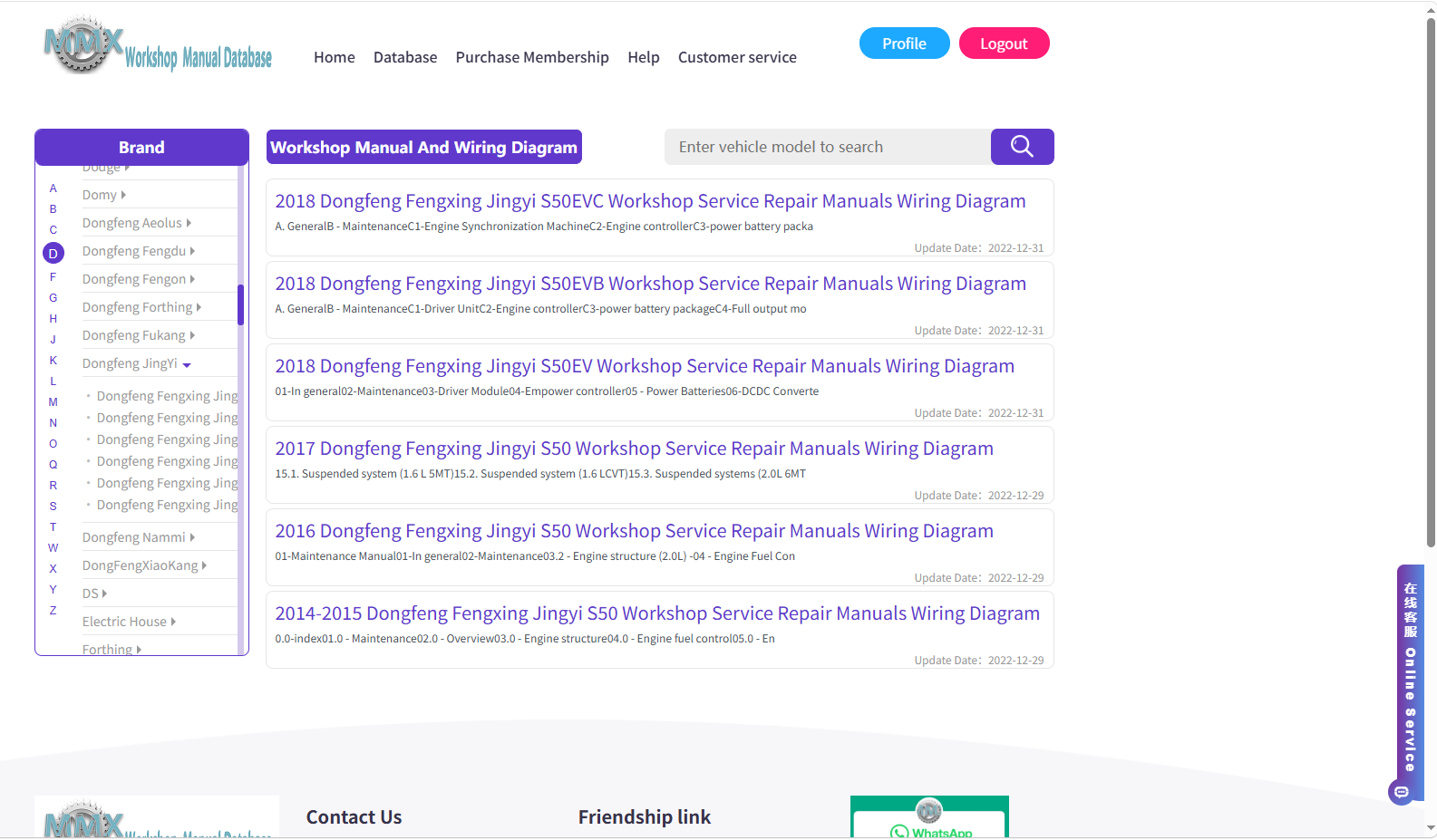1437x840 pixels.
Task: Expand Dongfeng Fengdu brand
Action: pyautogui.click(x=139, y=251)
